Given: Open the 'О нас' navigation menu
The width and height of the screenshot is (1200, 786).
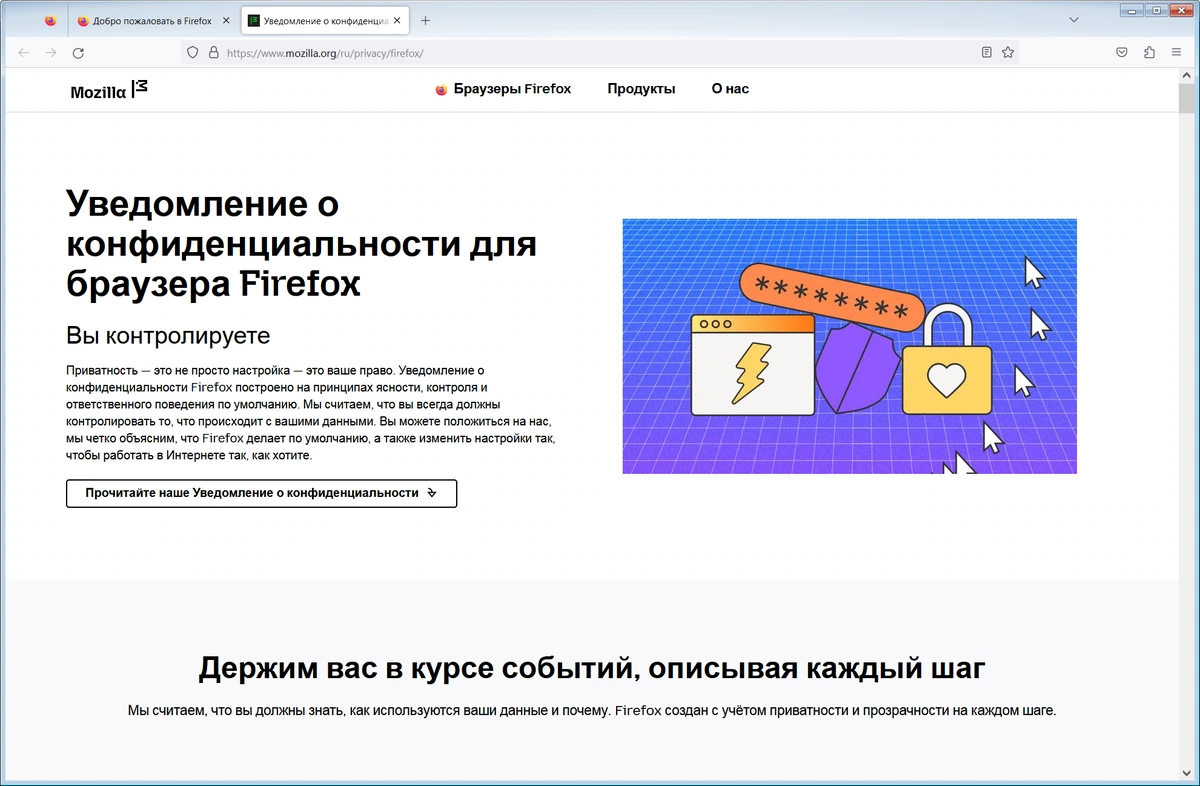Looking at the screenshot, I should pyautogui.click(x=730, y=89).
